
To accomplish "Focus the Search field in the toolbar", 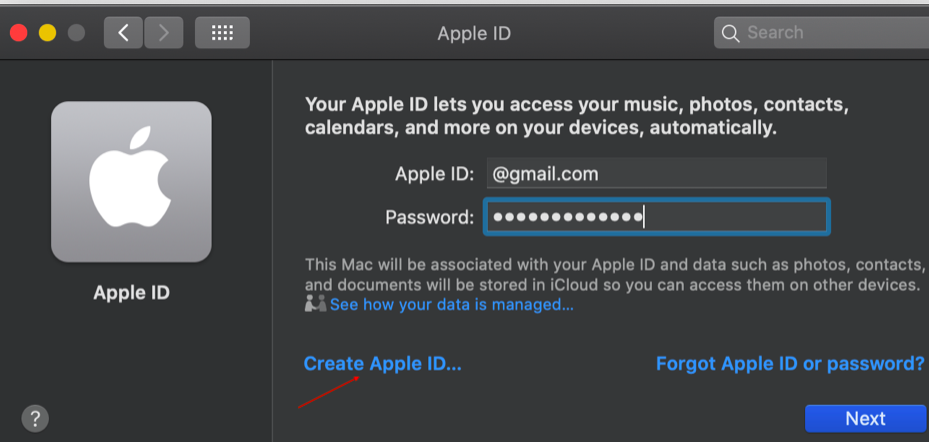I will (830, 33).
